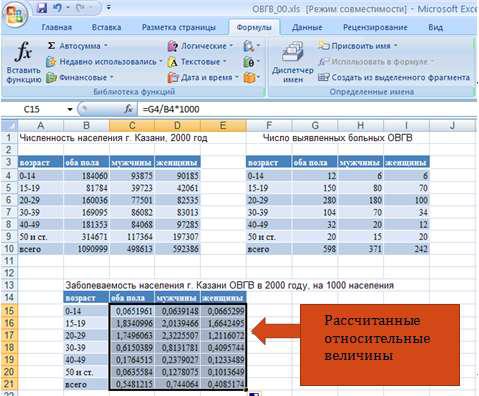Click cell containing 314671
This screenshot has width=479, height=396.
(x=86, y=237)
